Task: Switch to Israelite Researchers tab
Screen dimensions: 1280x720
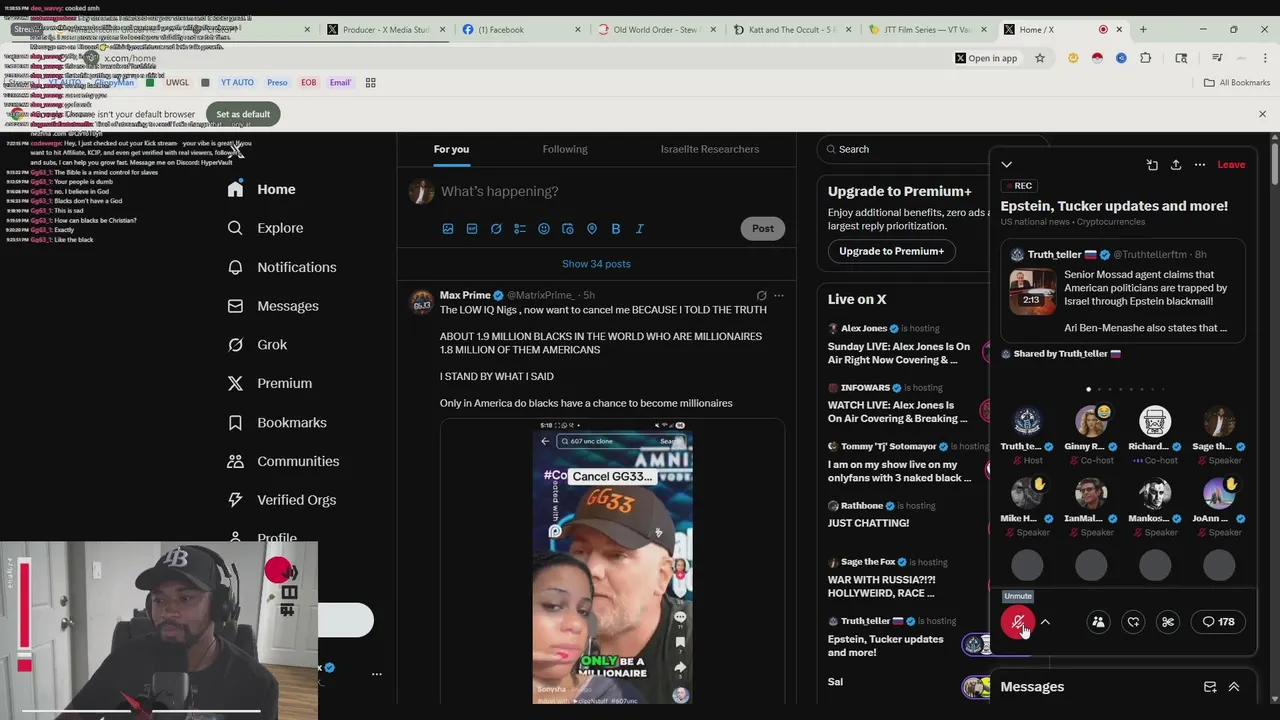Action: point(710,149)
